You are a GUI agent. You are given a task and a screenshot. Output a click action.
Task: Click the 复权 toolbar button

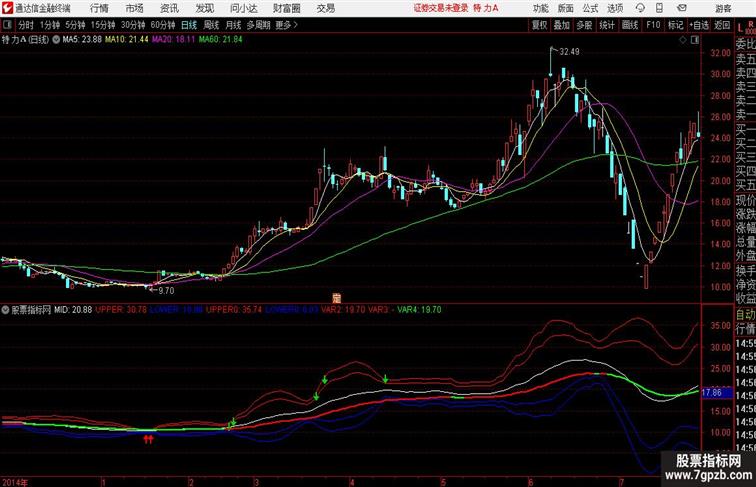pos(539,25)
